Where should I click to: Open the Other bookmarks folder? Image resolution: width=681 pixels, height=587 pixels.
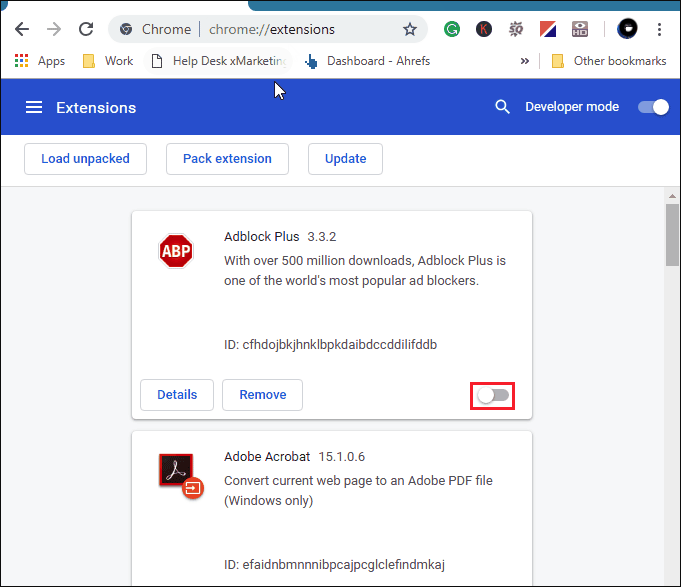coord(608,61)
